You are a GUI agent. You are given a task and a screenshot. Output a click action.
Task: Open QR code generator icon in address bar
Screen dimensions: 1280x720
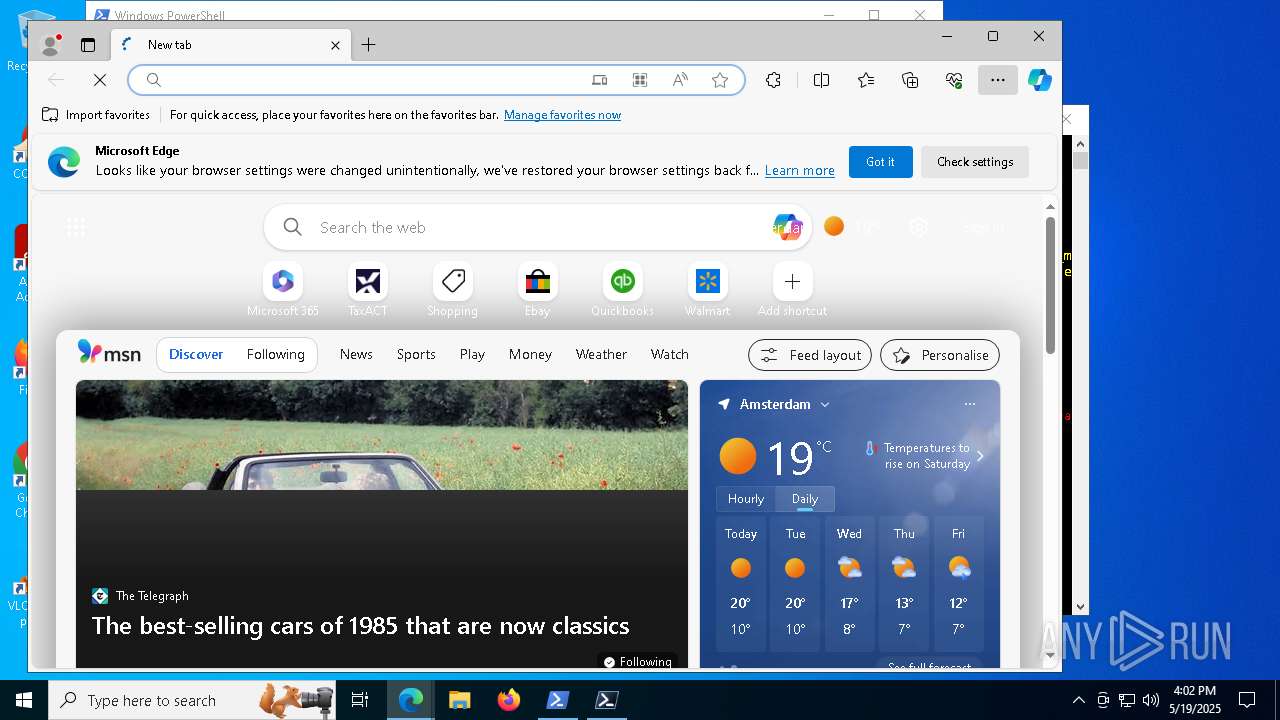coord(640,80)
